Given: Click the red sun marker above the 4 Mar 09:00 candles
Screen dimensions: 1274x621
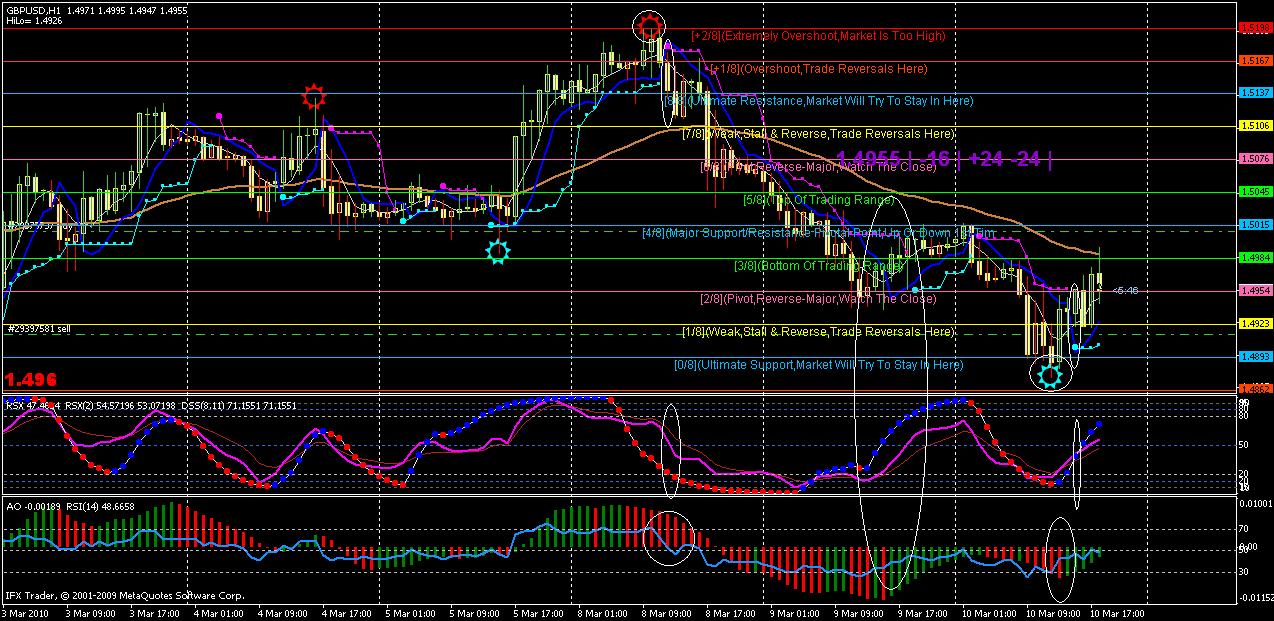Looking at the screenshot, I should click(315, 97).
